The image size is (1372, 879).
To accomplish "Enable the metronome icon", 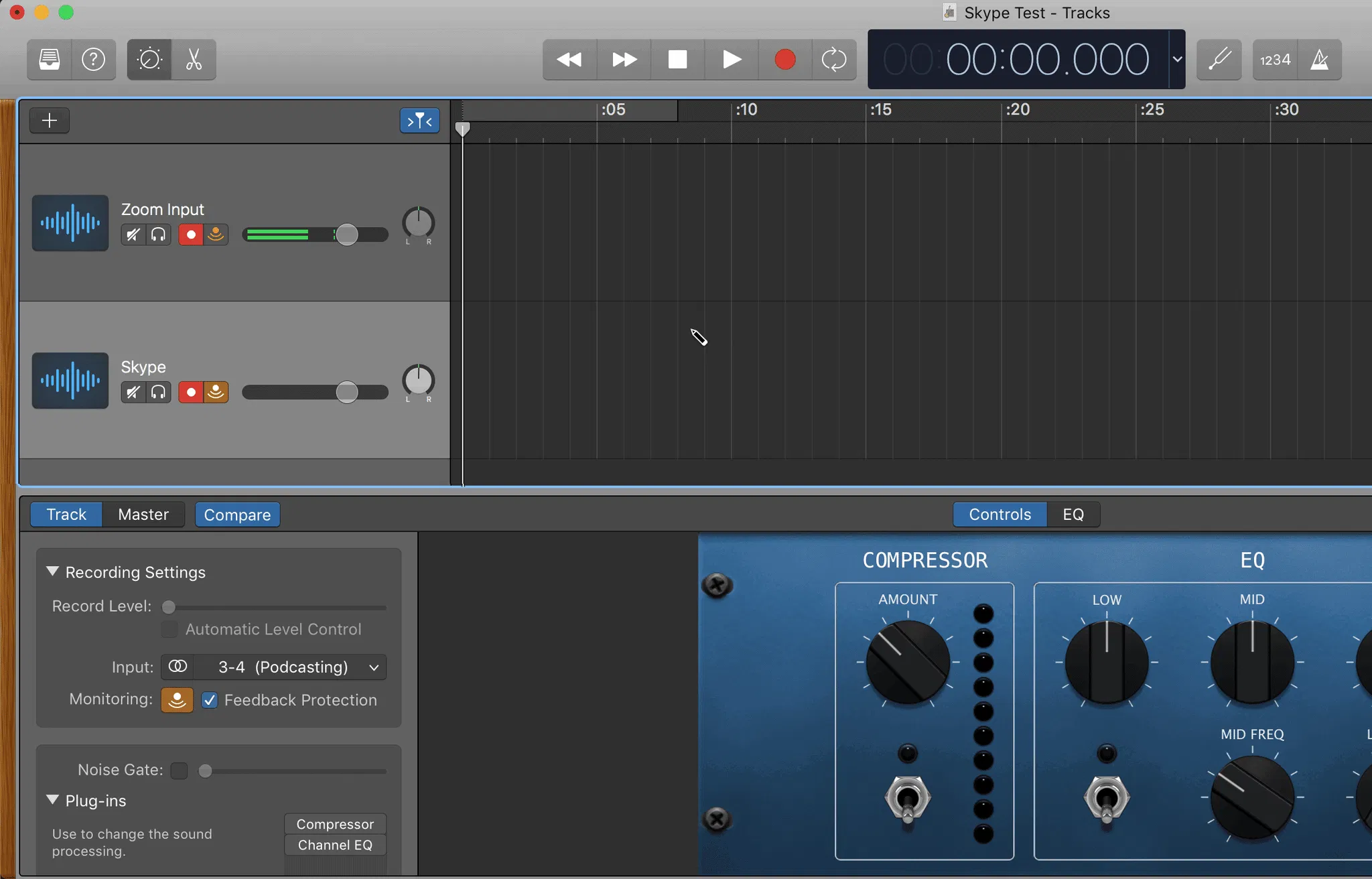I will [x=1319, y=60].
